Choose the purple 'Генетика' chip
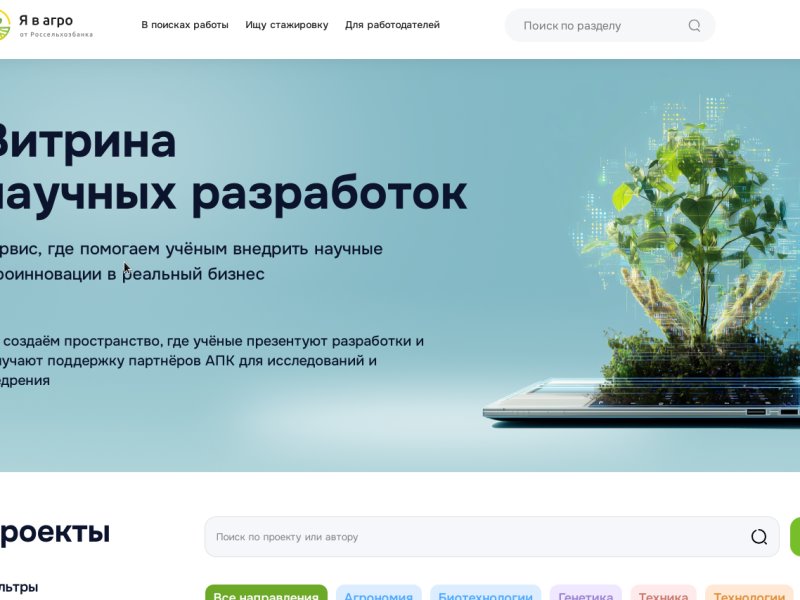This screenshot has width=800, height=600. tap(586, 593)
